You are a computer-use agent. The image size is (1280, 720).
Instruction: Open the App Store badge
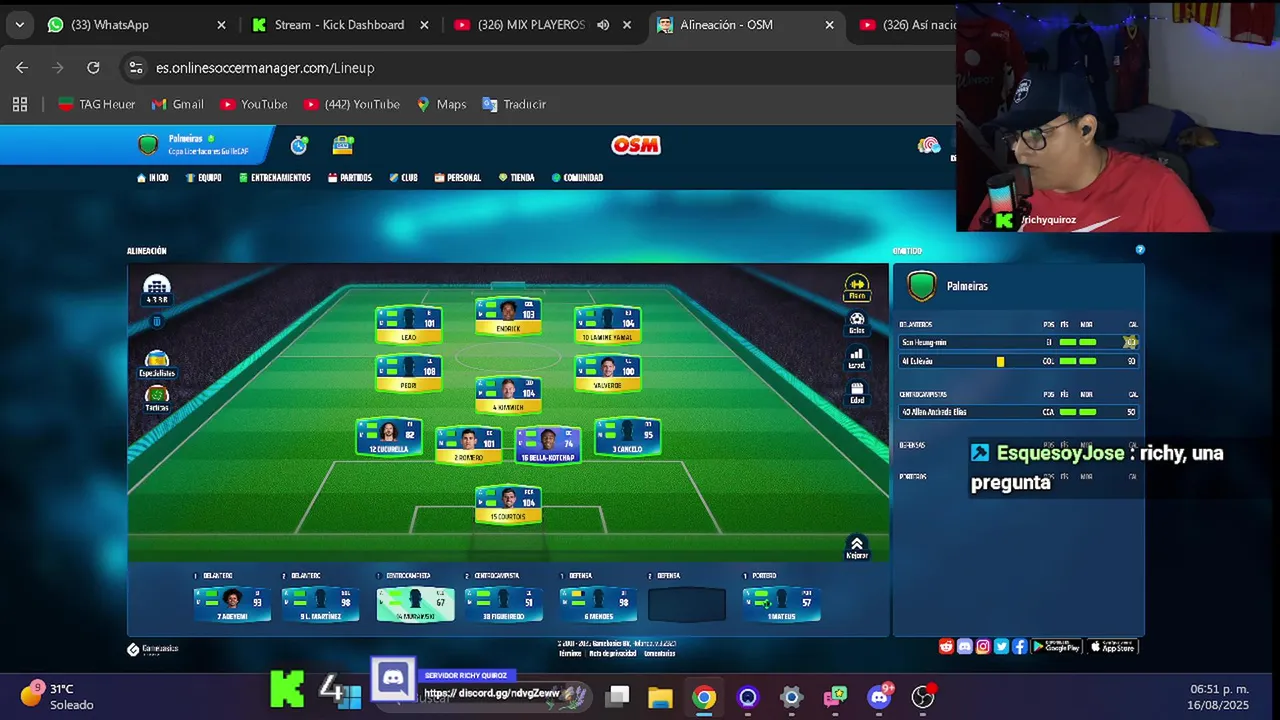pos(1112,647)
